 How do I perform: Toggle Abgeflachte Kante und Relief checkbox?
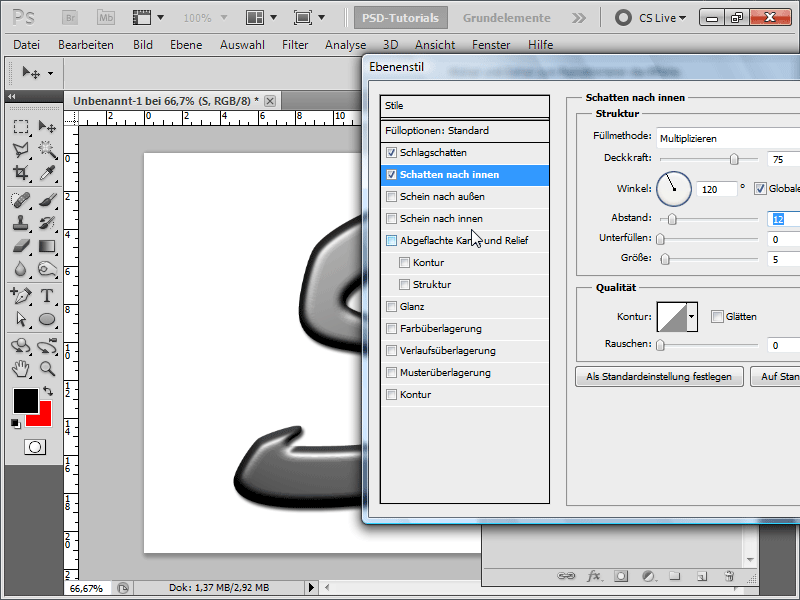(391, 240)
